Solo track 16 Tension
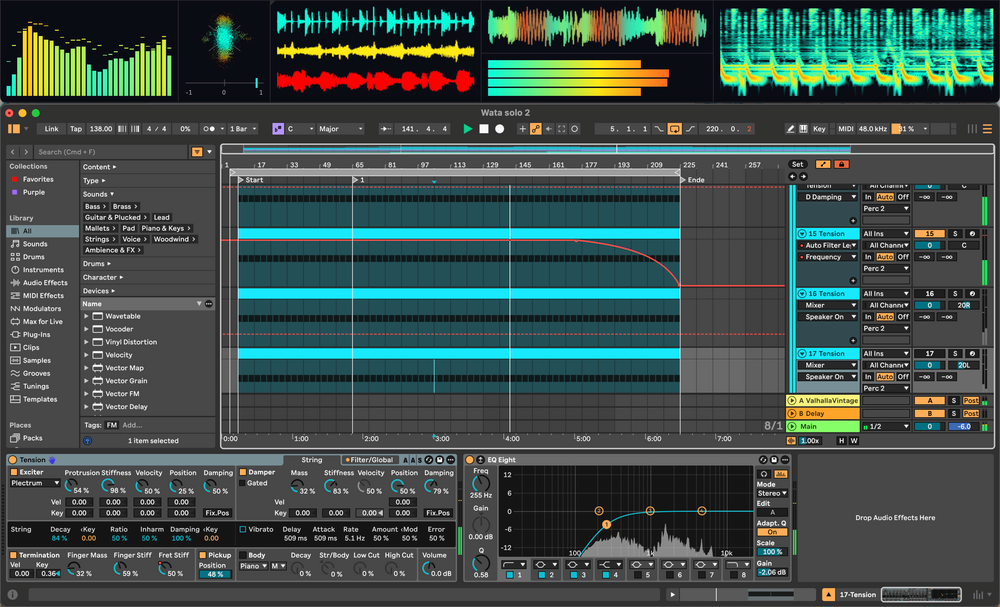 click(954, 294)
